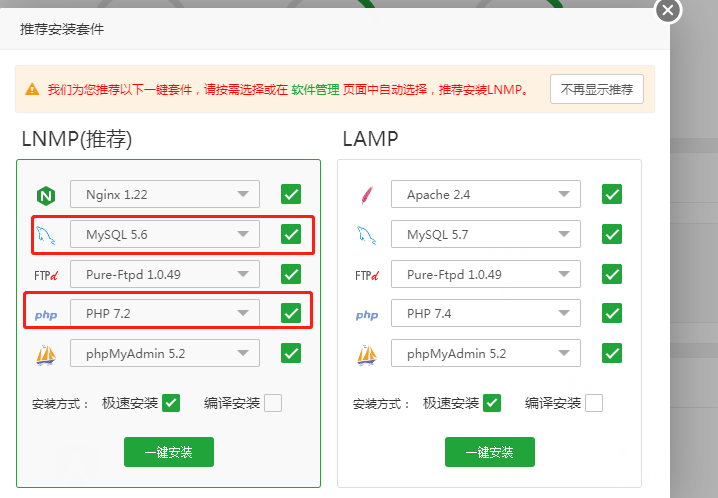Click the orange warning triangle icon
Viewport: 718px width, 498px height.
coord(32,89)
